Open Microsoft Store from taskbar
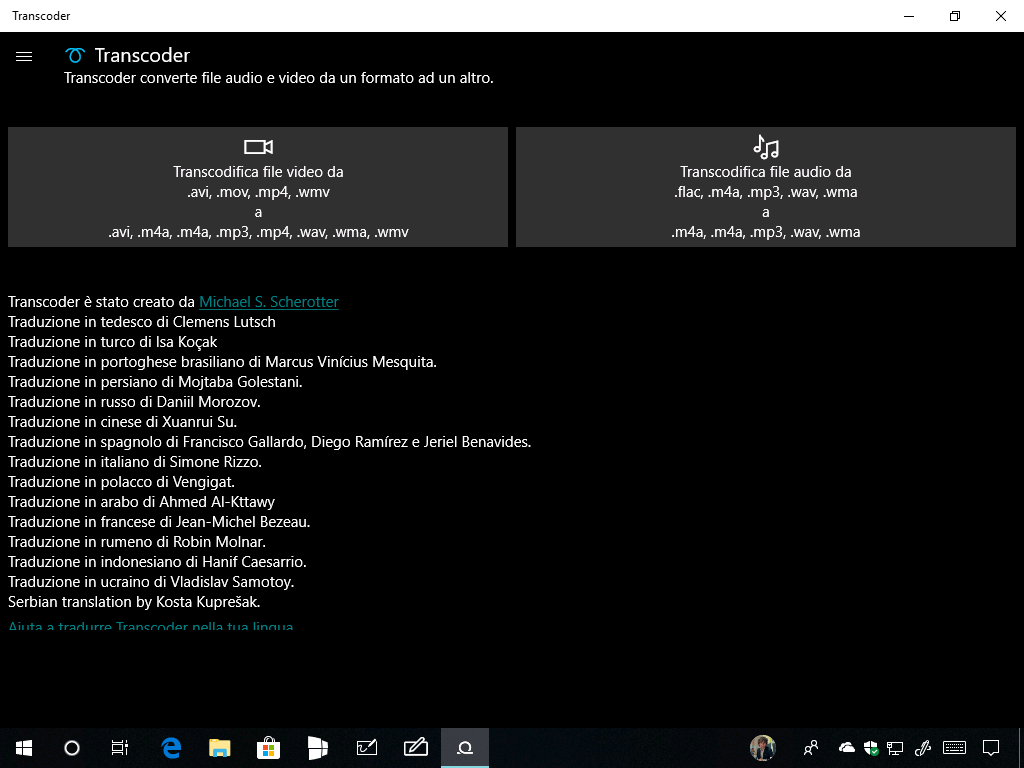 (x=268, y=748)
